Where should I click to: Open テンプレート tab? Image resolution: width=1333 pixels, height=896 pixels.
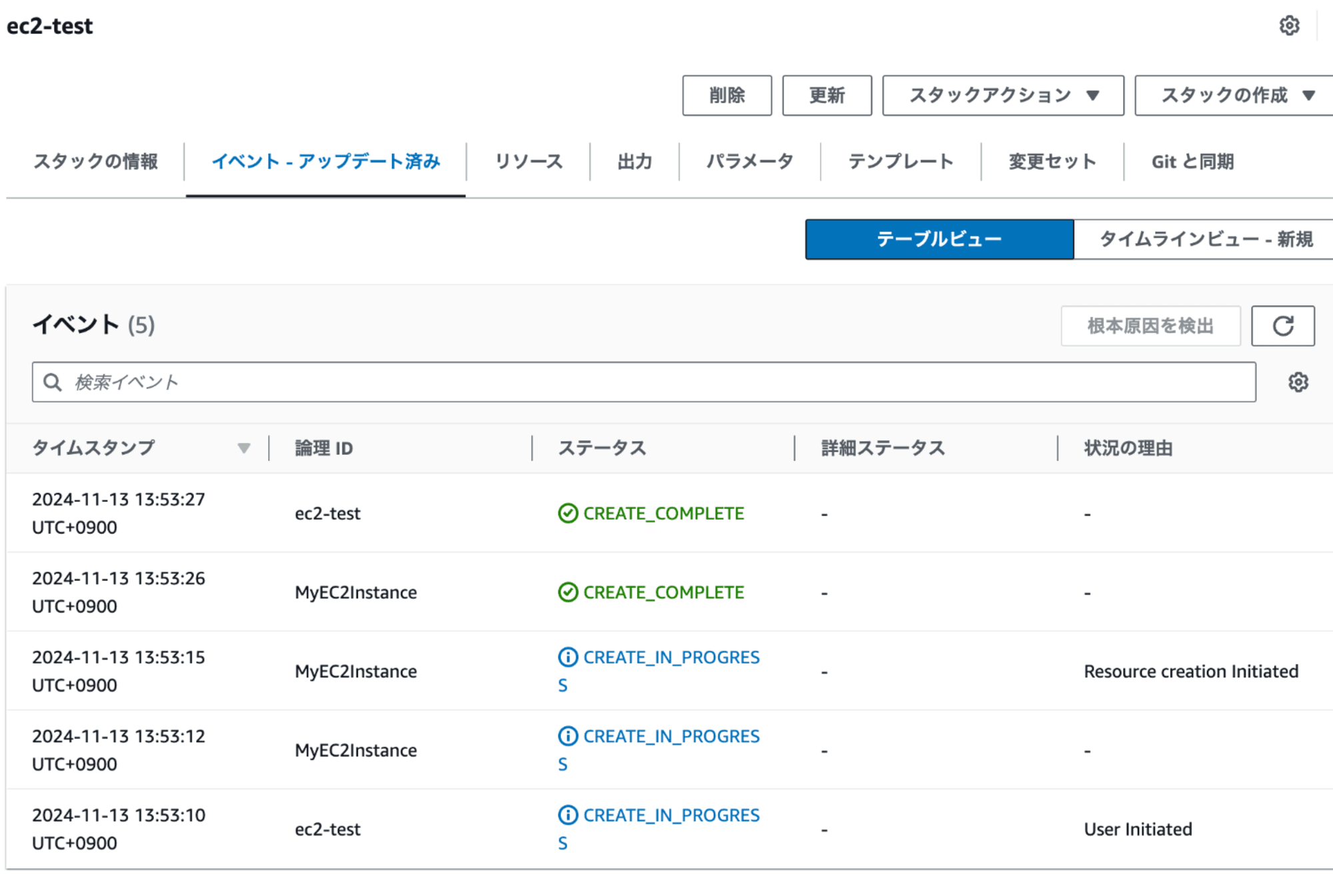[x=900, y=161]
